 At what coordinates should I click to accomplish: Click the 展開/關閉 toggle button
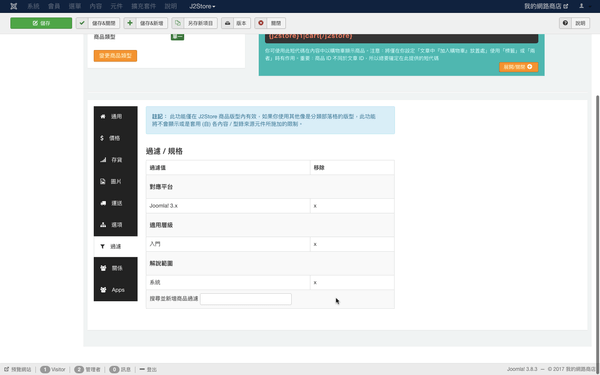pos(518,67)
